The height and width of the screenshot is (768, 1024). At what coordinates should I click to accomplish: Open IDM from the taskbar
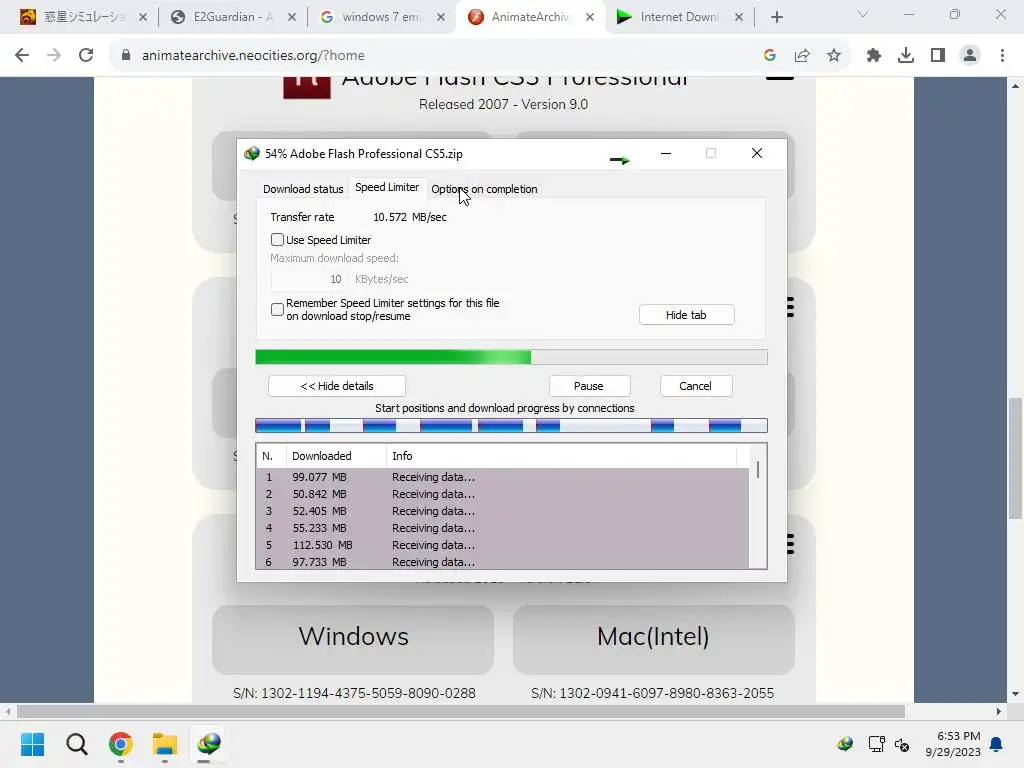pos(209,744)
